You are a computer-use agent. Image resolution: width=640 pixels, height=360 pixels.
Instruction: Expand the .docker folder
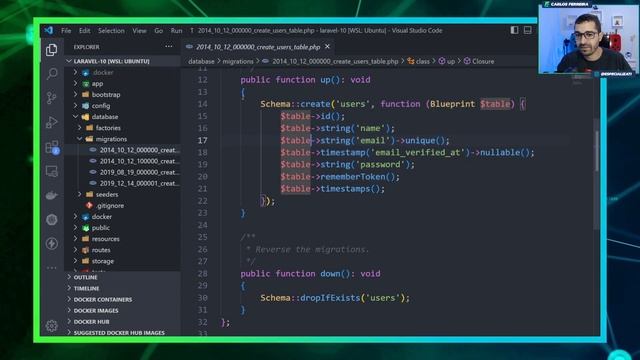click(122, 72)
